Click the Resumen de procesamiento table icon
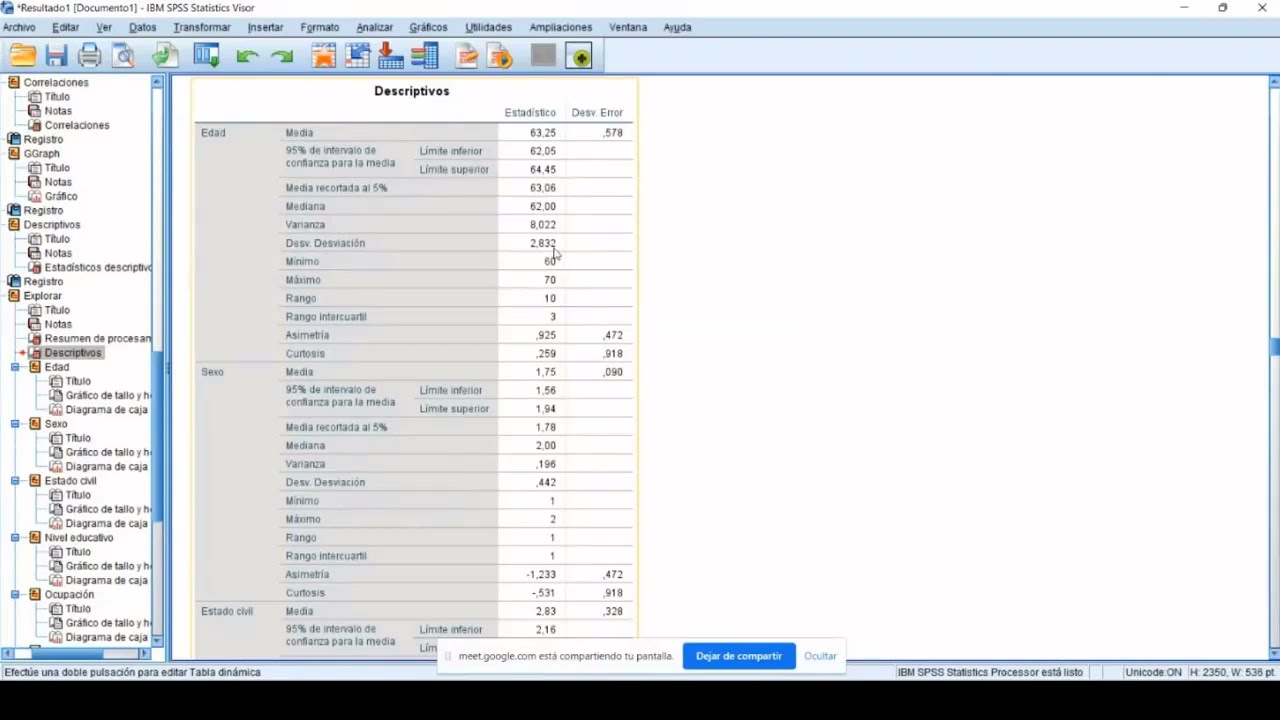Viewport: 1280px width, 720px height. pos(35,338)
